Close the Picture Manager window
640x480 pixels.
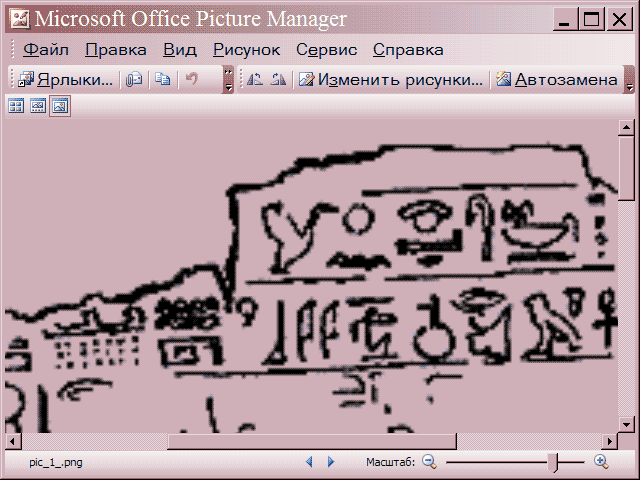click(x=619, y=19)
